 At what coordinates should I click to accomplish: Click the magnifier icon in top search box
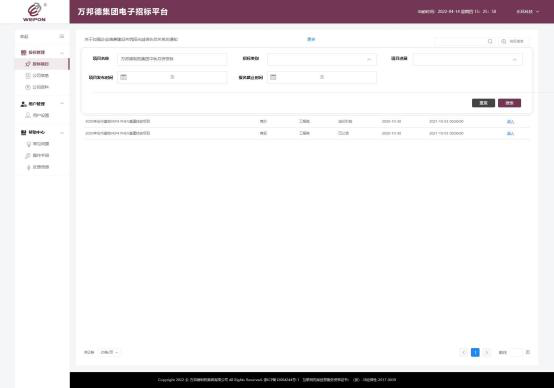coord(490,41)
